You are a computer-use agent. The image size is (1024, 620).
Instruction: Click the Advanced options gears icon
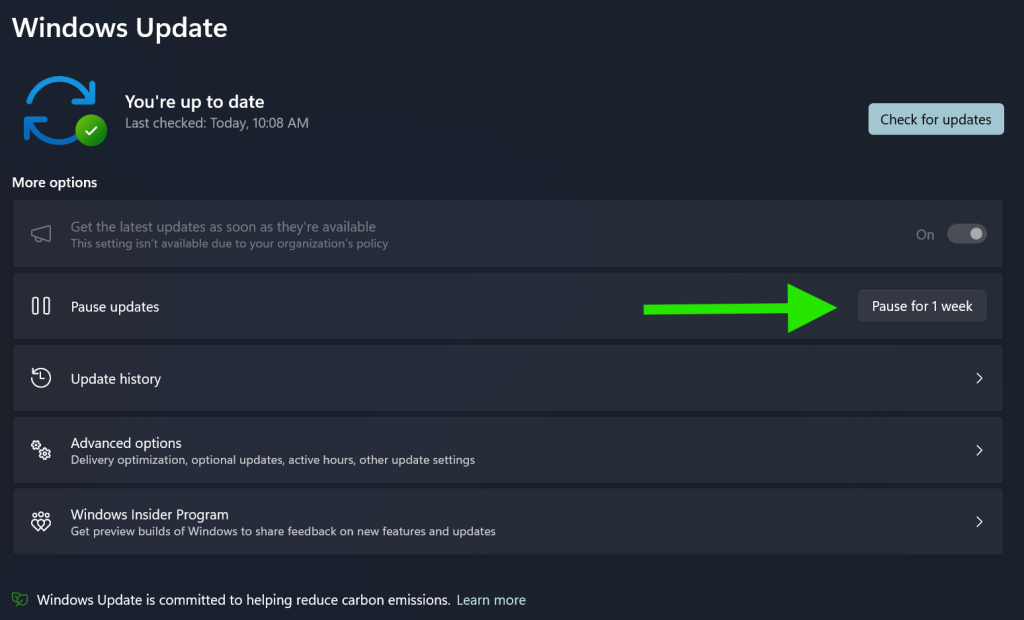(41, 450)
